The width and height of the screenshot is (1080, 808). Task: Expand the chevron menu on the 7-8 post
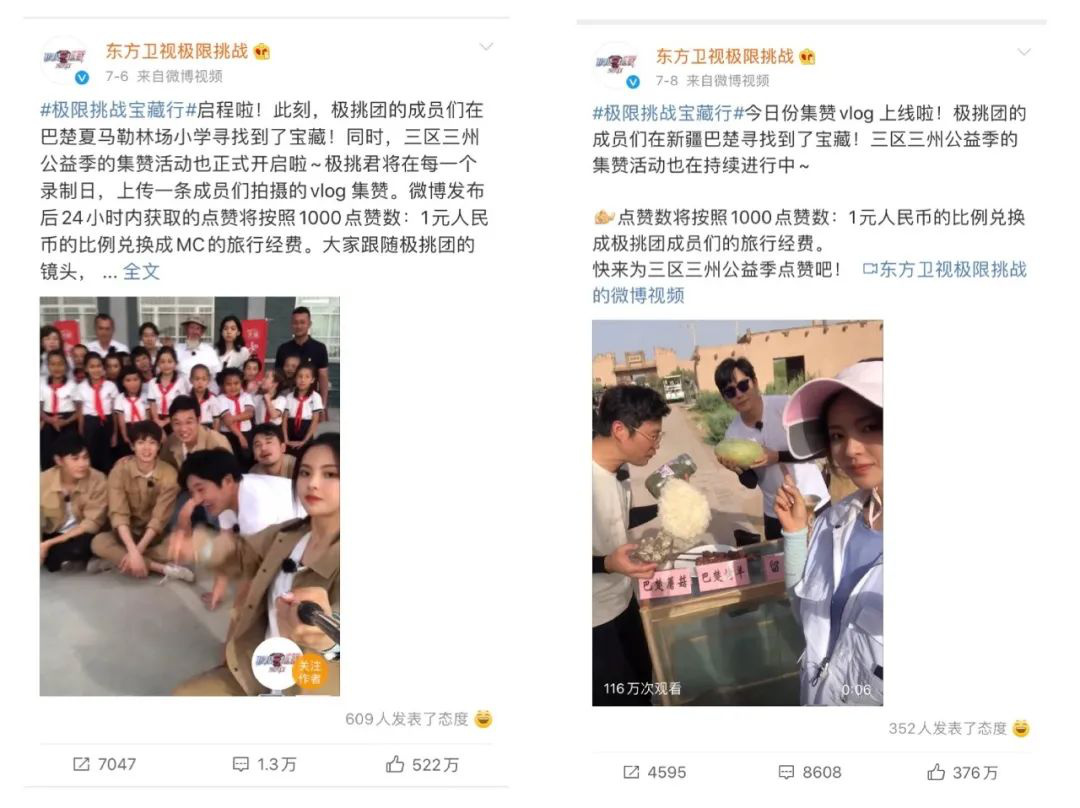pos(1024,52)
